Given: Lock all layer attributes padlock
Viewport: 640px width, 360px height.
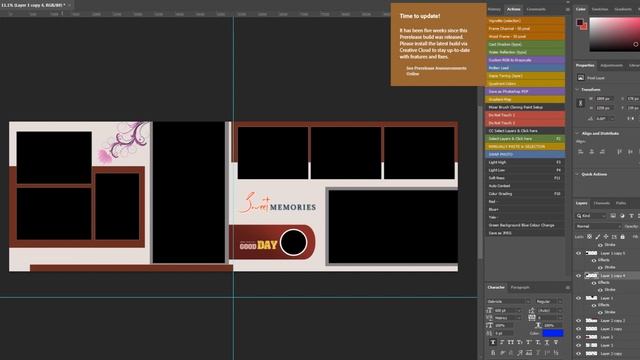Looking at the screenshot, I should pyautogui.click(x=622, y=236).
